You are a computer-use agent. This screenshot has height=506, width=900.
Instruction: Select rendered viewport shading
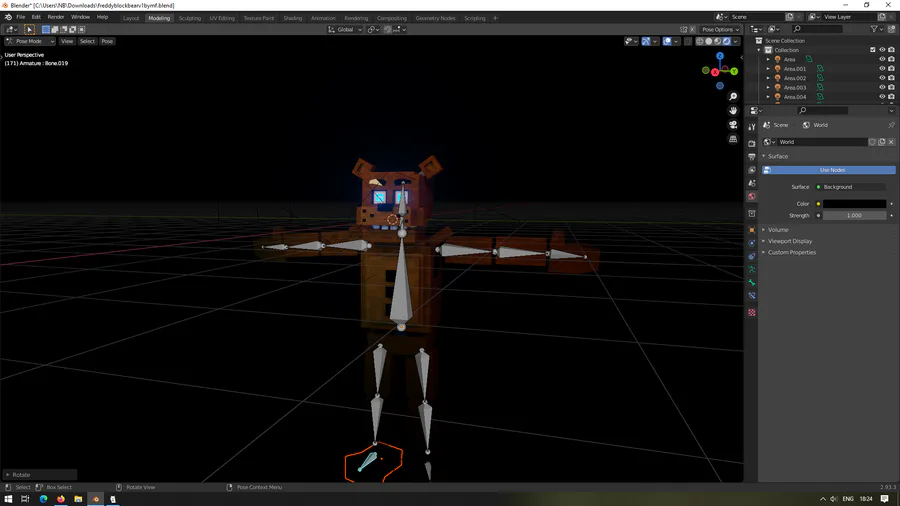727,41
